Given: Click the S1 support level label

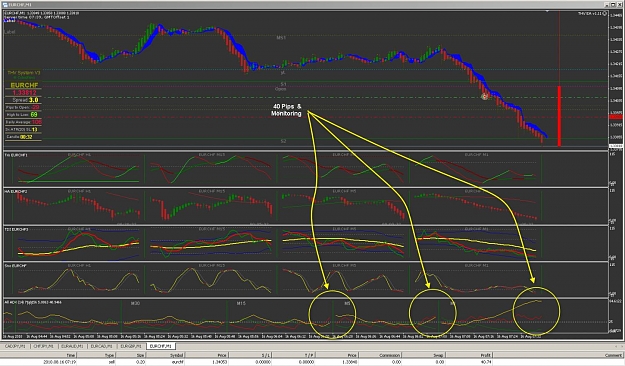Looking at the screenshot, I should click(x=283, y=84).
